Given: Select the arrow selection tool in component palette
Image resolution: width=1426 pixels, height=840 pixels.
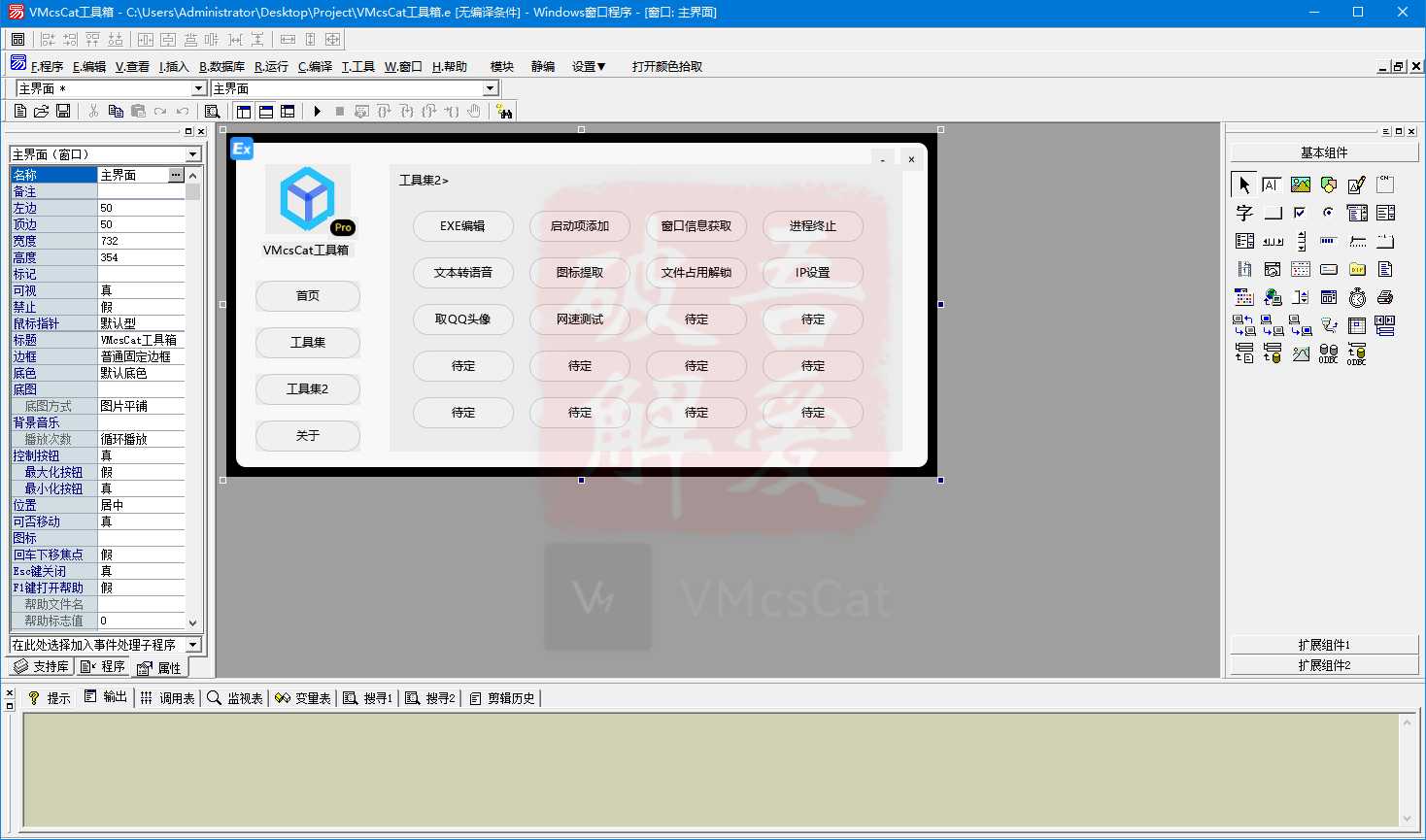Looking at the screenshot, I should 1244,184.
